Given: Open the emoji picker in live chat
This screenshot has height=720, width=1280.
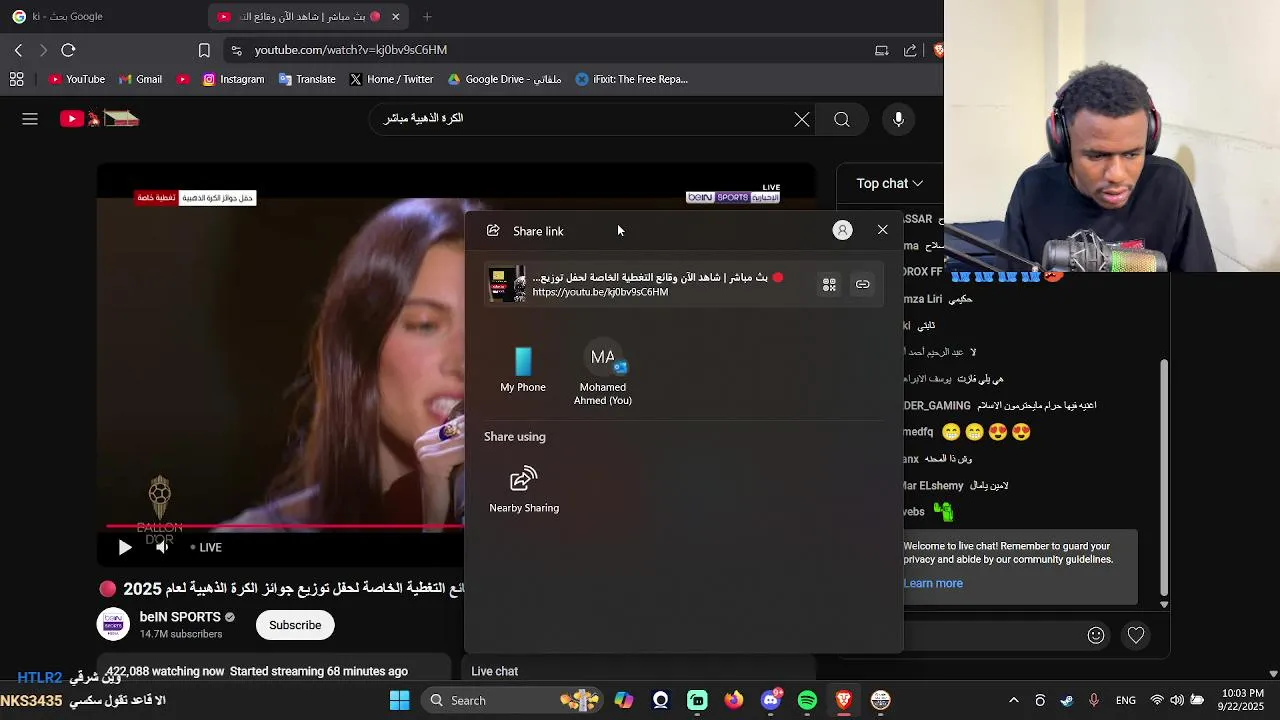Looking at the screenshot, I should [x=1096, y=635].
